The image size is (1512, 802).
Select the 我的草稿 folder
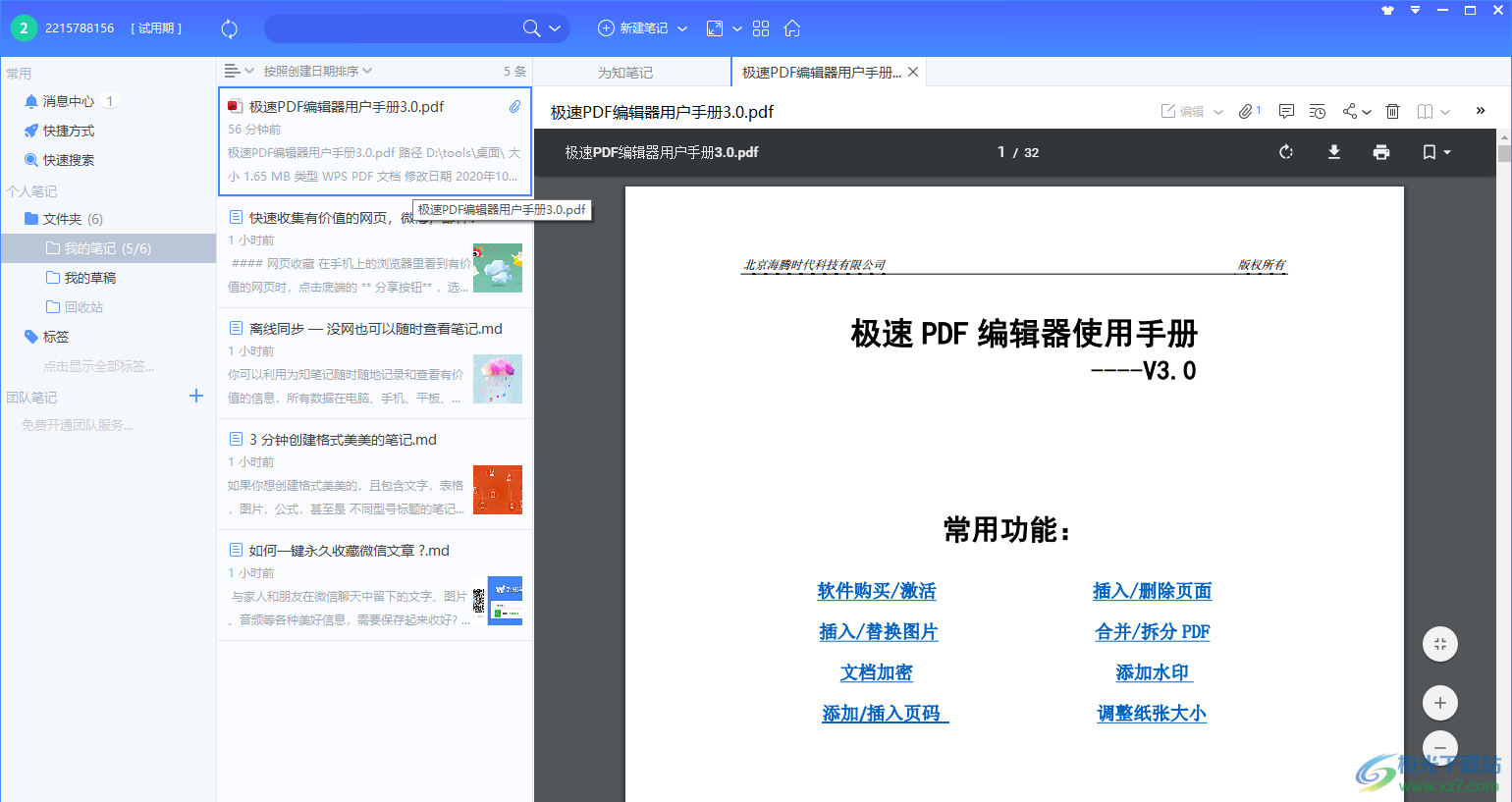tap(89, 278)
